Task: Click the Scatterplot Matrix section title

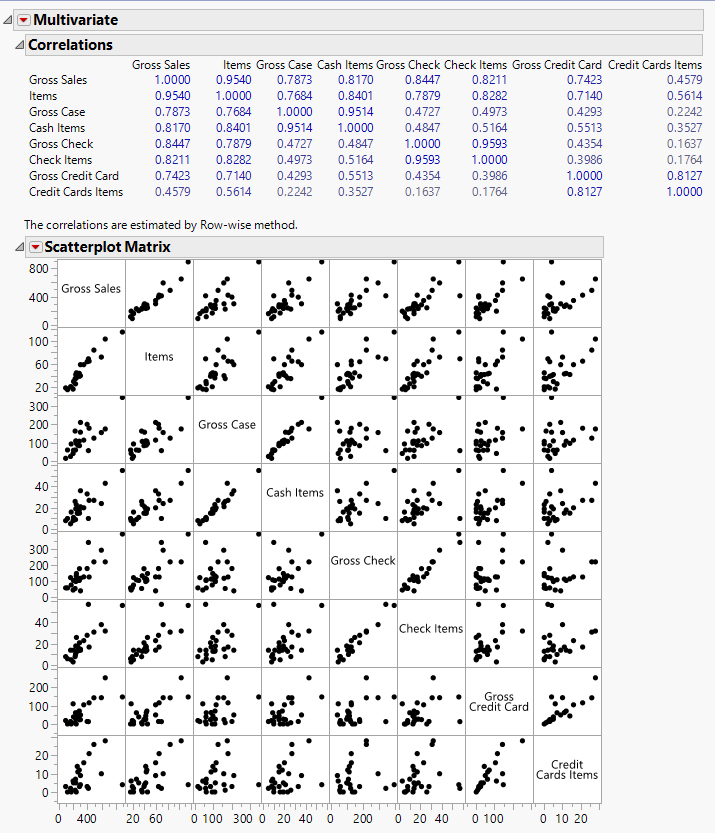Action: (107, 247)
